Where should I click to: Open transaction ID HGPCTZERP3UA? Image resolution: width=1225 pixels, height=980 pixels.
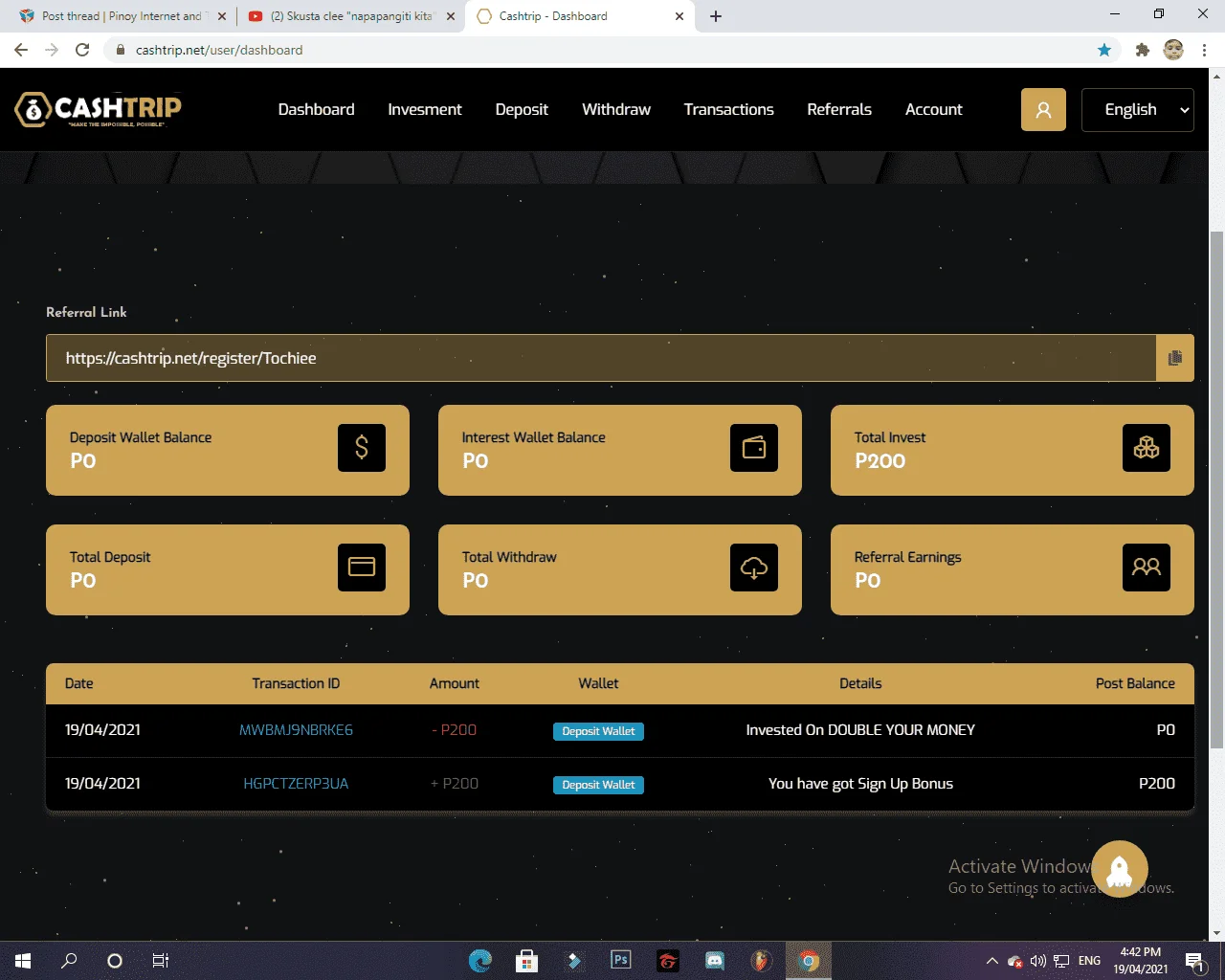click(x=296, y=784)
